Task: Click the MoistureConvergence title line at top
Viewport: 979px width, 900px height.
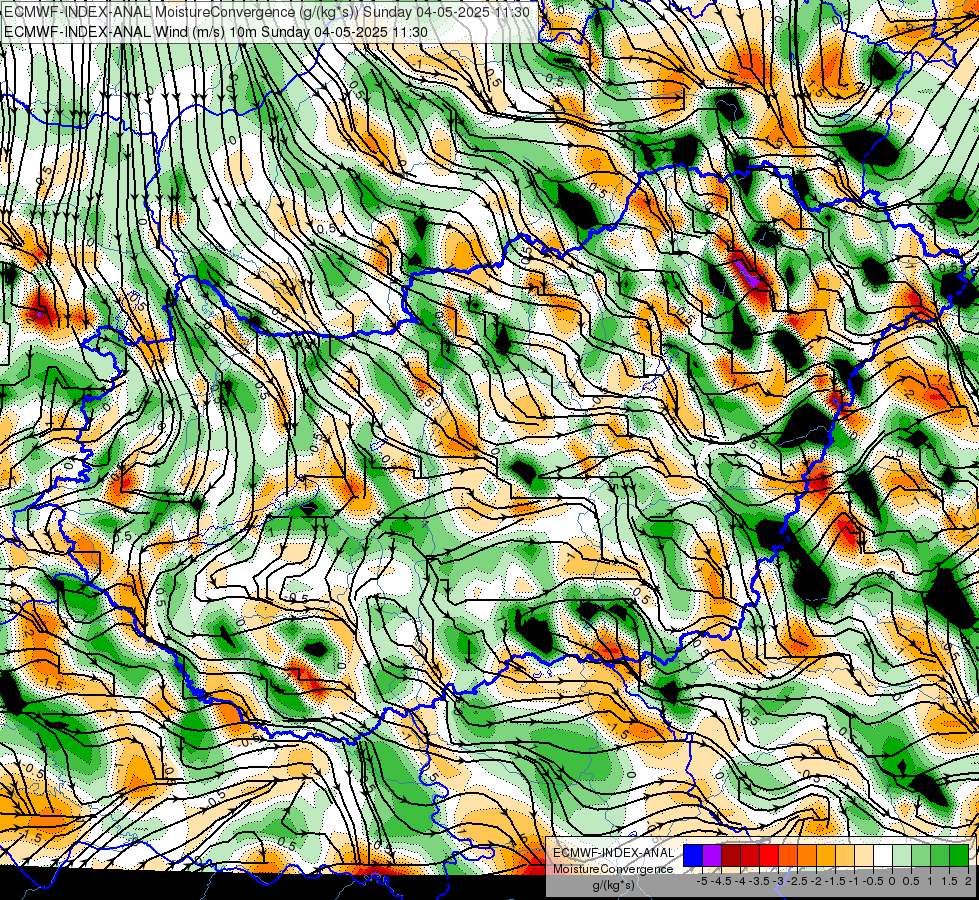Action: click(267, 12)
